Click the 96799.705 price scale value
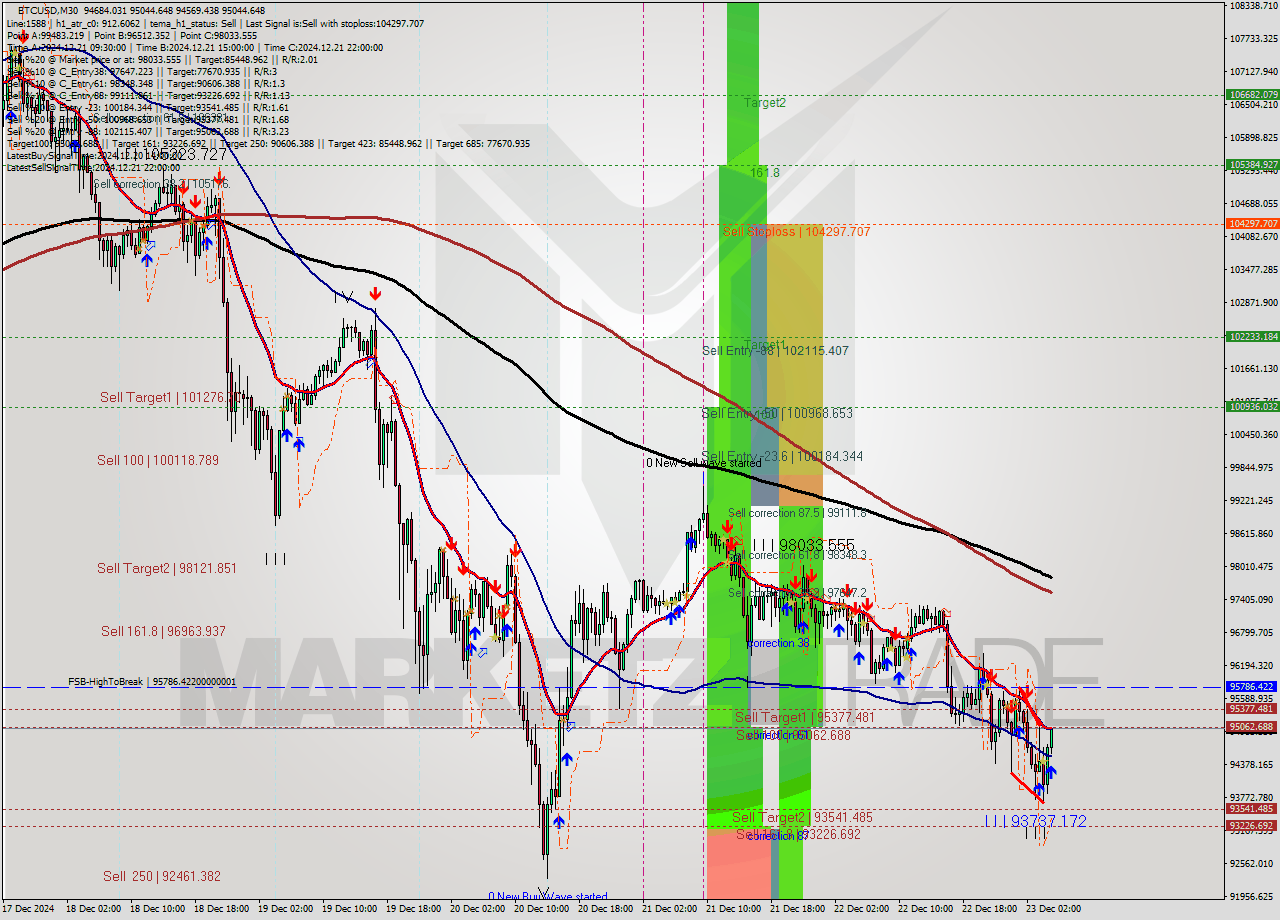 coord(1252,632)
